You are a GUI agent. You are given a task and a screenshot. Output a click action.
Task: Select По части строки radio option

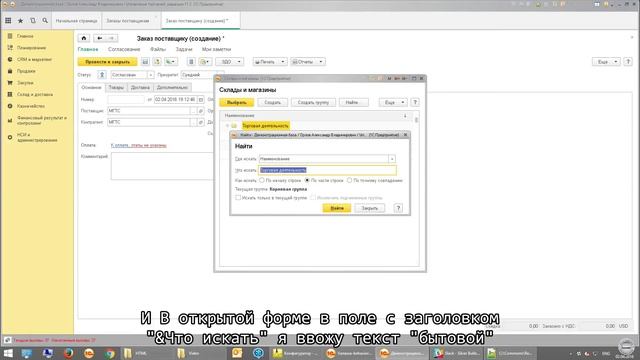[307, 180]
